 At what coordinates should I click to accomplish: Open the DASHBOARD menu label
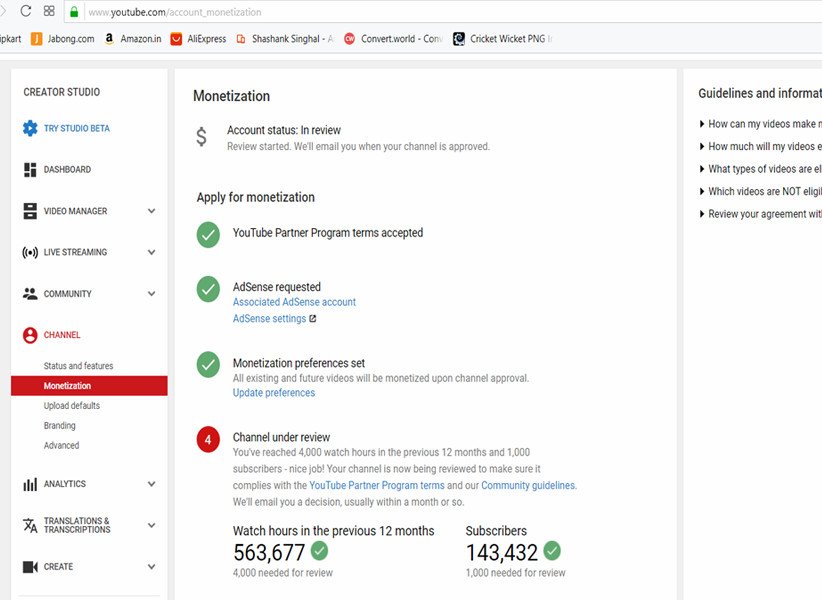[67, 169]
